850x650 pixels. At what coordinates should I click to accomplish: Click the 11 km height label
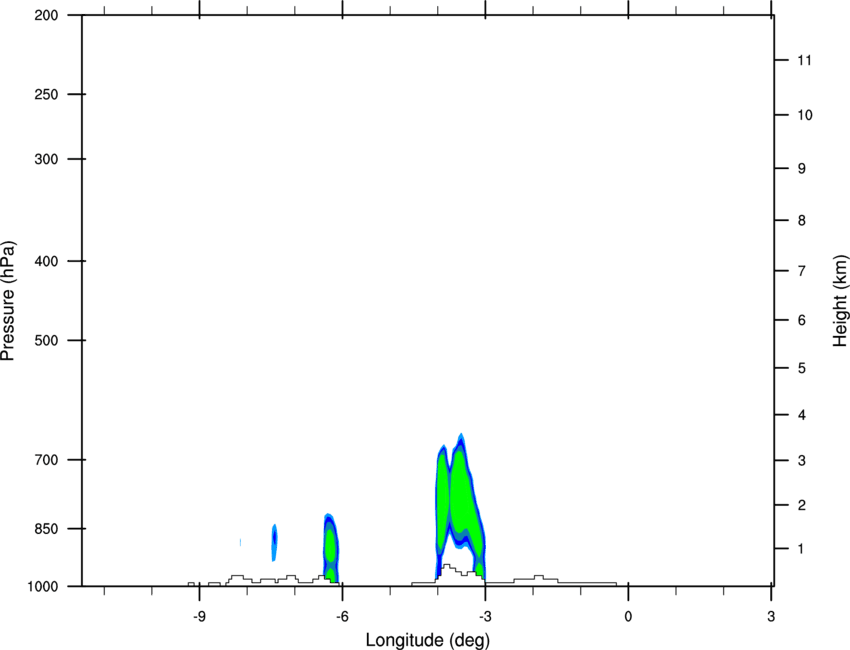(x=804, y=60)
